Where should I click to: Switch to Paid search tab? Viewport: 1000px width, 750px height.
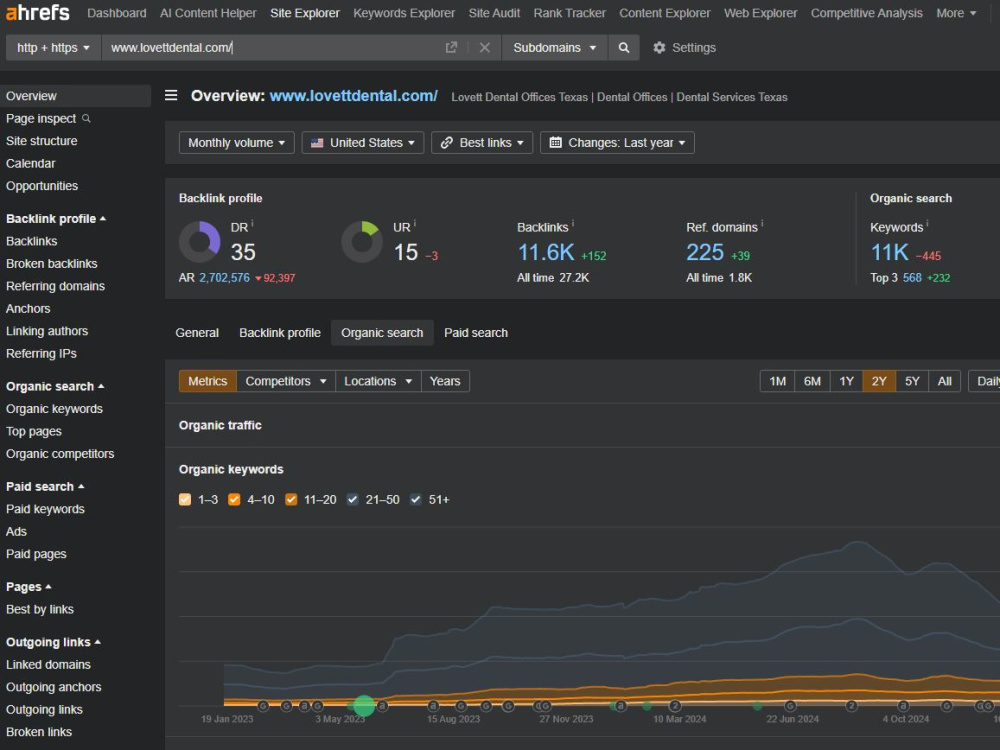pos(476,332)
